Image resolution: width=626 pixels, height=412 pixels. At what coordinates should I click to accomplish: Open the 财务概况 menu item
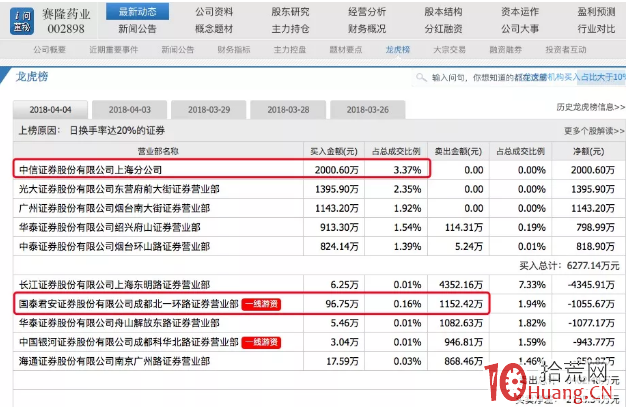367,29
